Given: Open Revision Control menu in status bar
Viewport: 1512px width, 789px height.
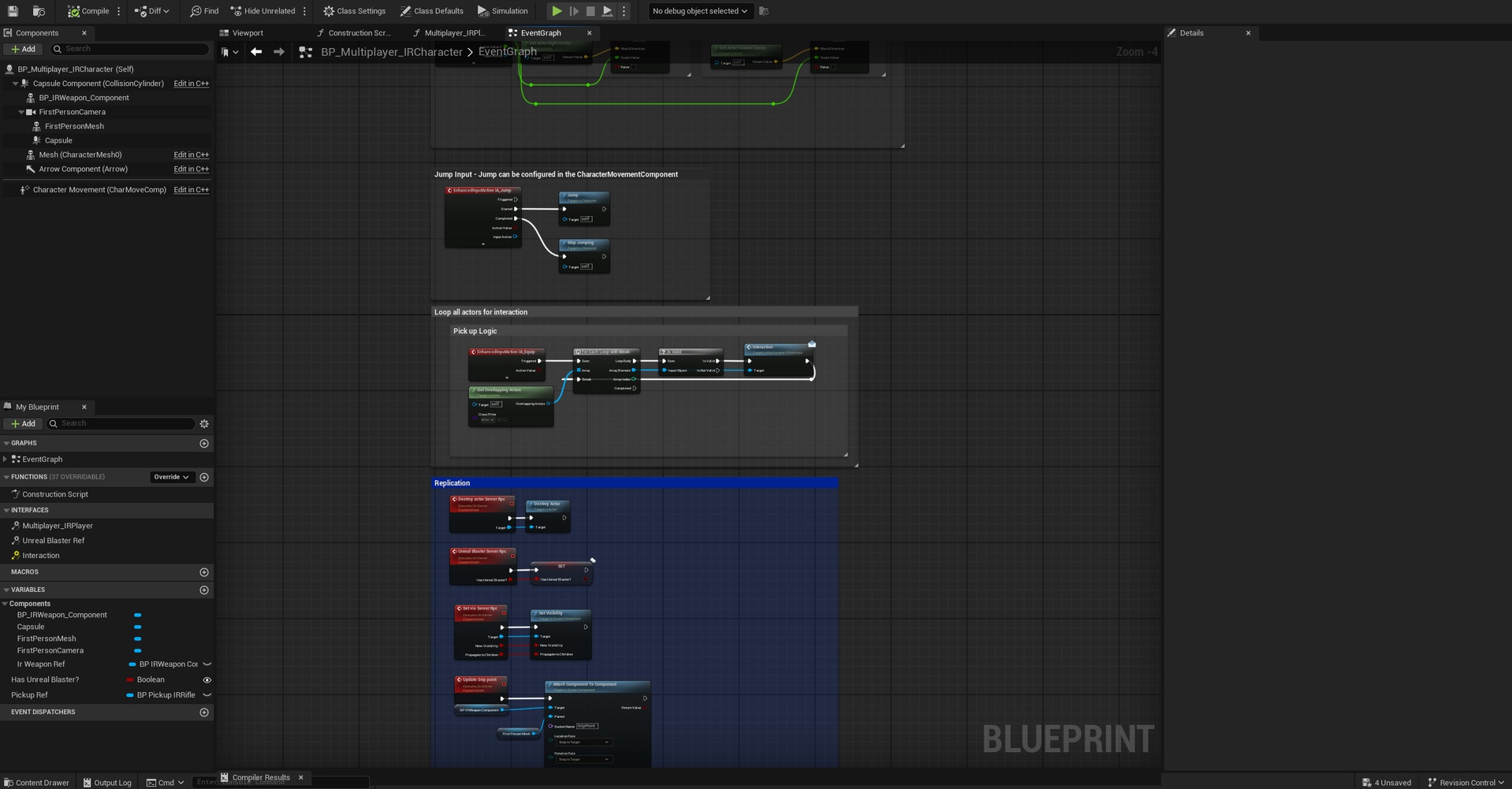Looking at the screenshot, I should [x=1466, y=783].
